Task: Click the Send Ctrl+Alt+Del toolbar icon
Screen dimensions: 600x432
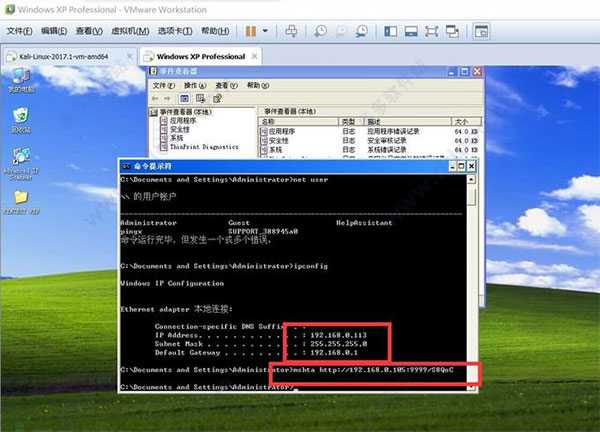Action: point(291,31)
